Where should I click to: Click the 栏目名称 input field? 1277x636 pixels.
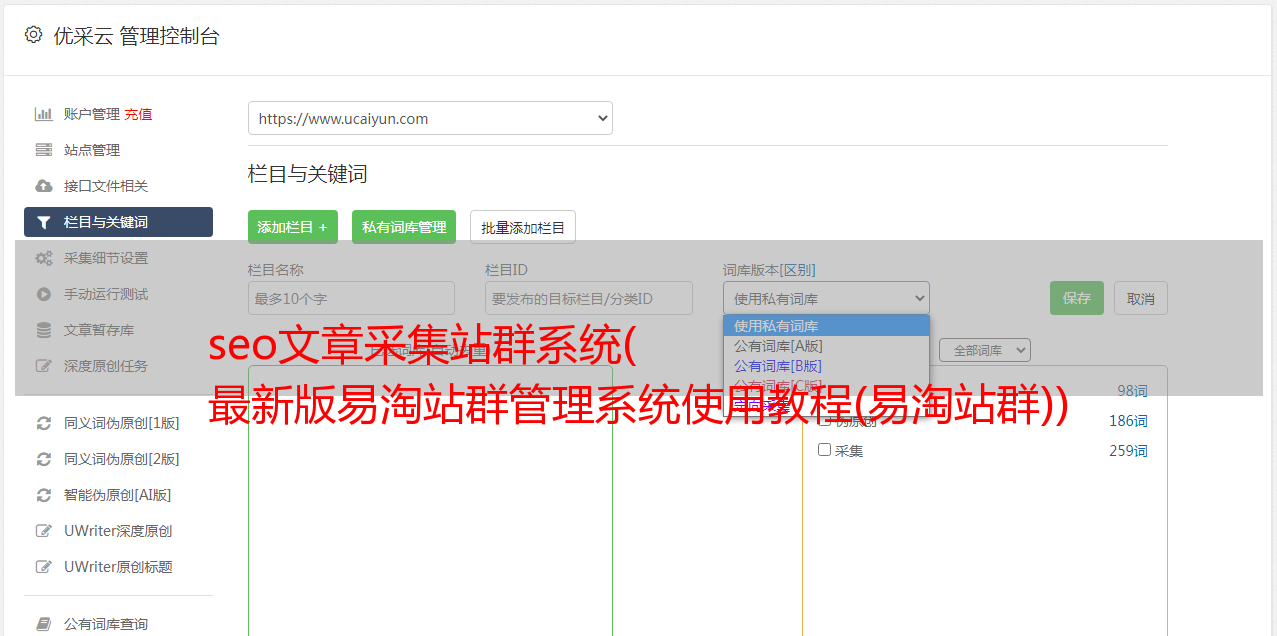pos(351,298)
